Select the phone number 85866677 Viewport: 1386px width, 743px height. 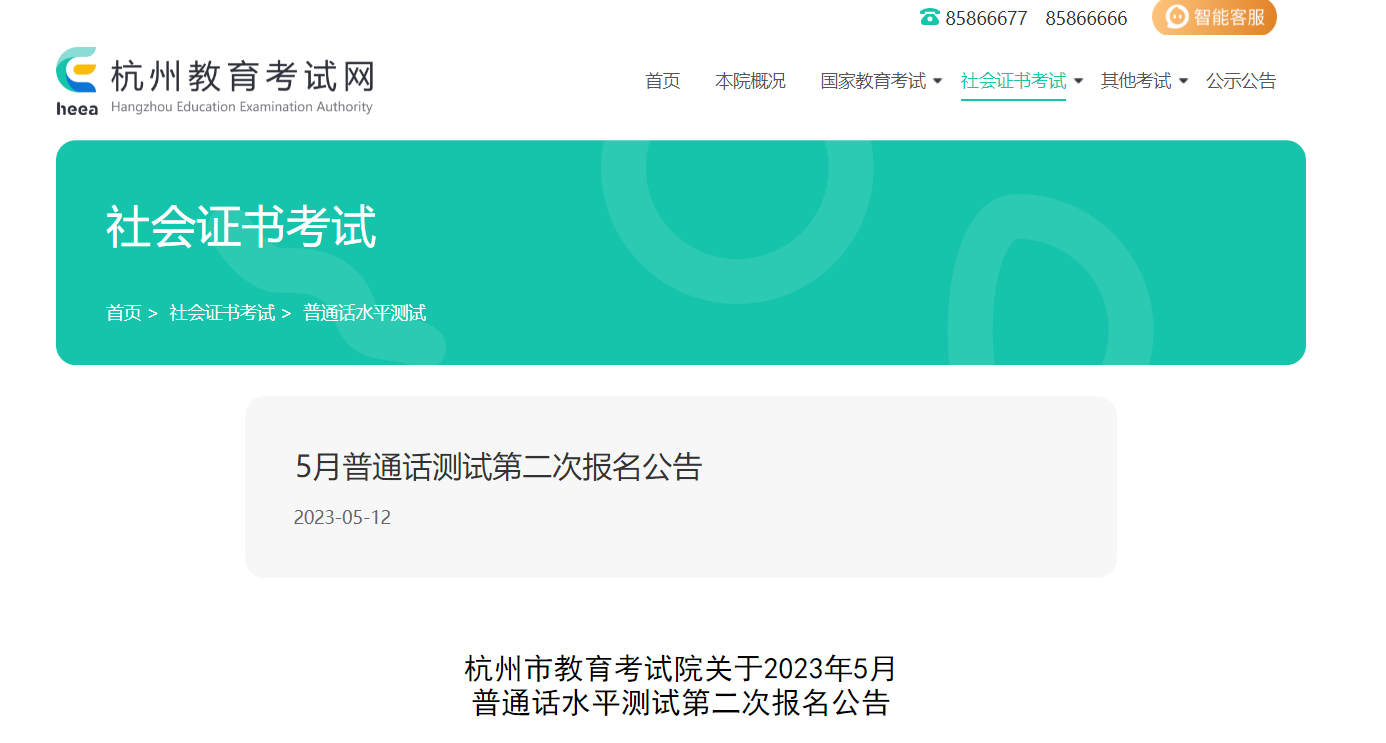click(x=985, y=19)
